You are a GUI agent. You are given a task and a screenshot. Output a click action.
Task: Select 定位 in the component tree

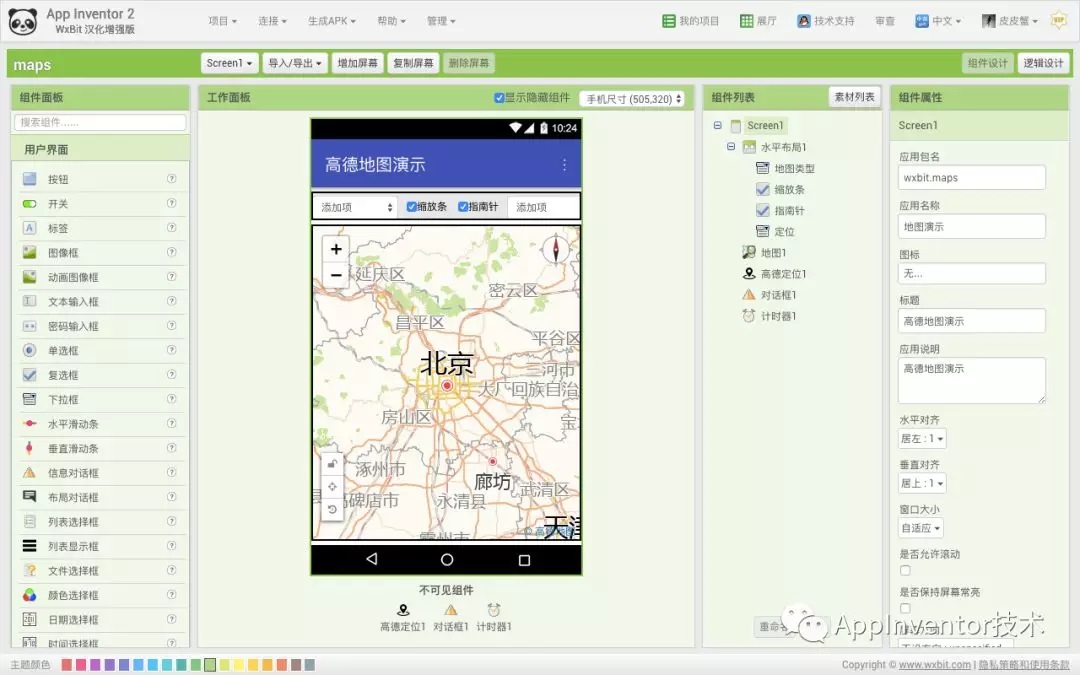[784, 231]
